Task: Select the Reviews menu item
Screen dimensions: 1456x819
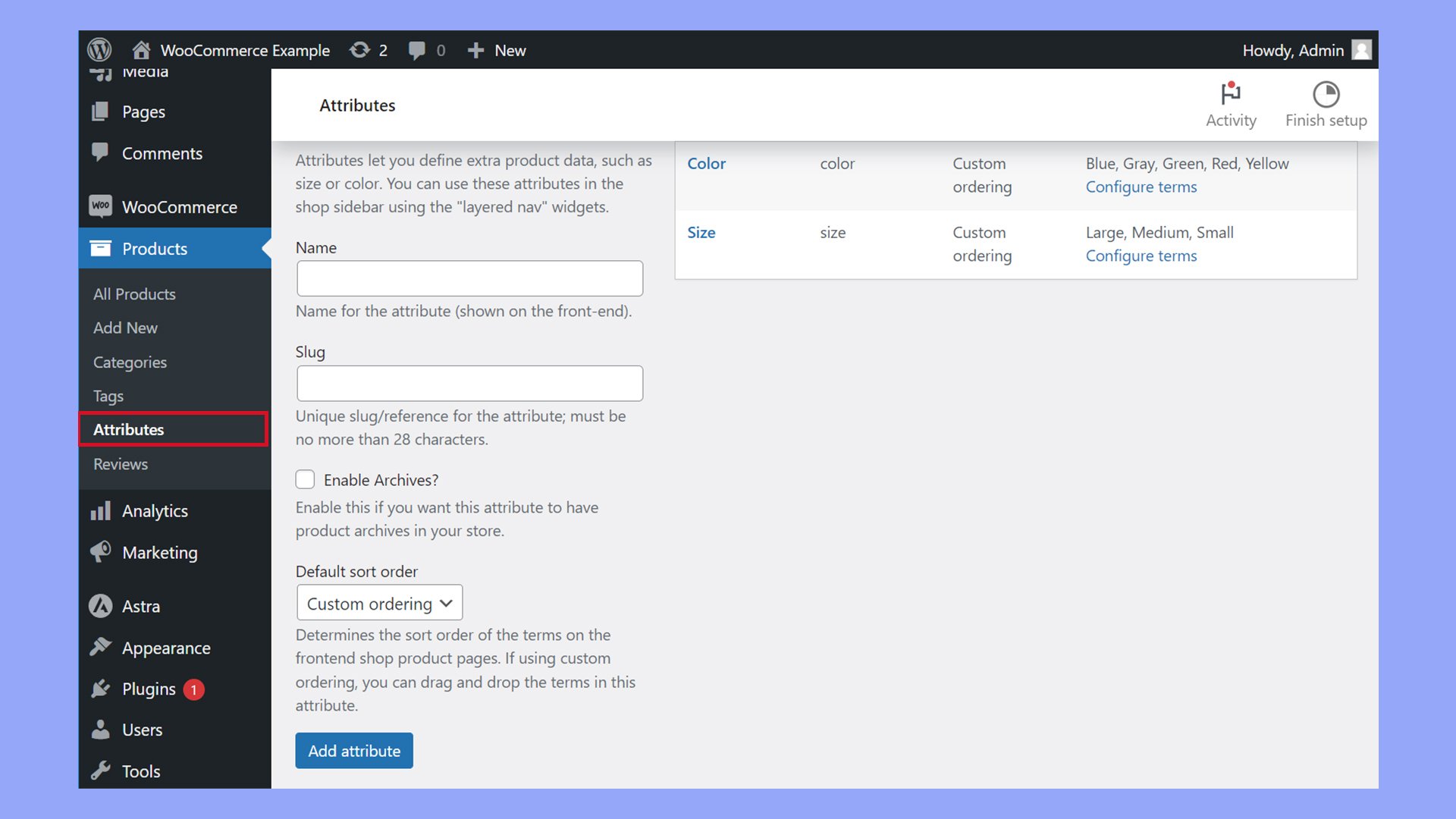Action: pyautogui.click(x=120, y=463)
